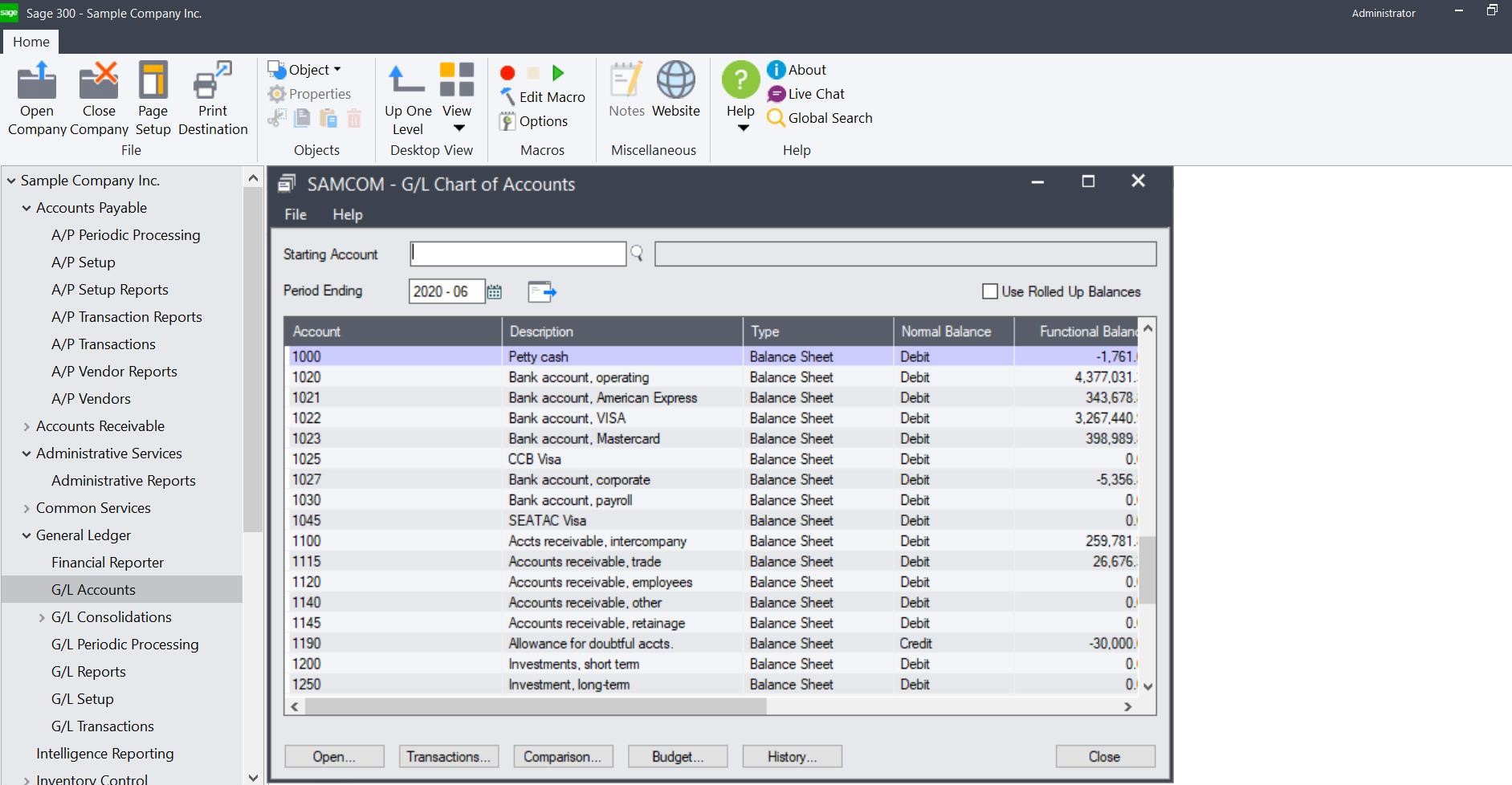Click the Transactions... button

click(448, 757)
